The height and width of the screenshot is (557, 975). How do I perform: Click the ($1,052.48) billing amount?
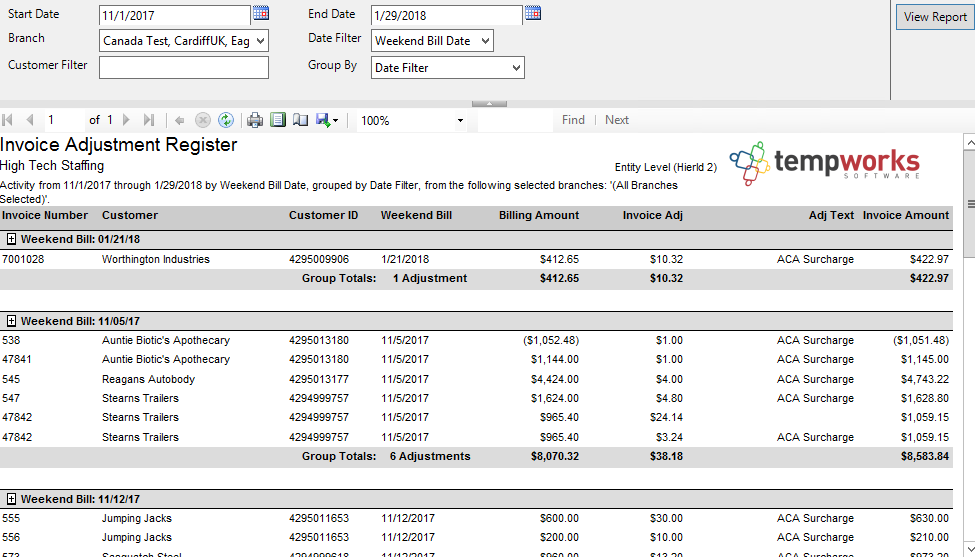click(551, 340)
